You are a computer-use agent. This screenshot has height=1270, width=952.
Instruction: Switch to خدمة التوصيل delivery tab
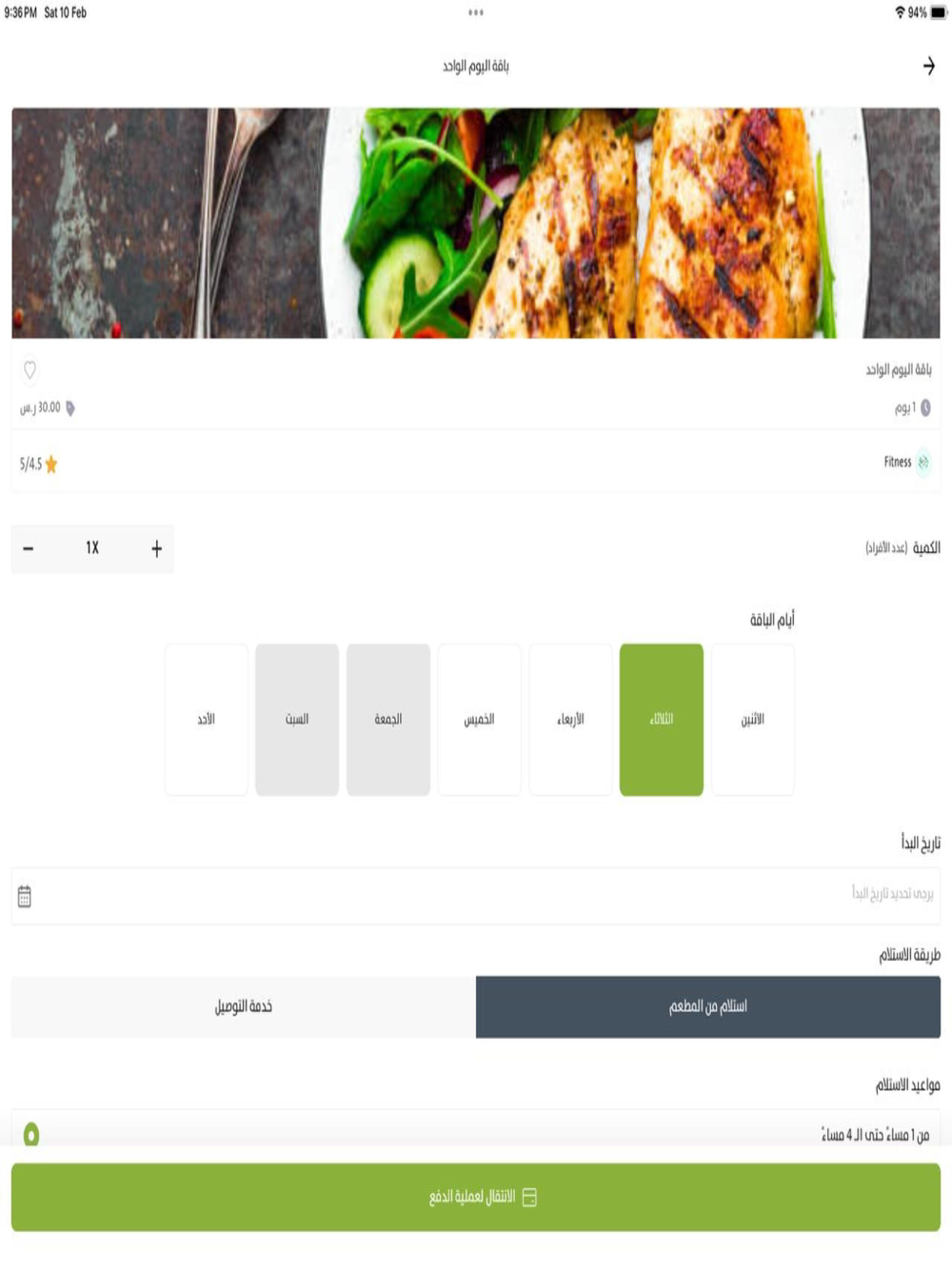pos(244,1006)
